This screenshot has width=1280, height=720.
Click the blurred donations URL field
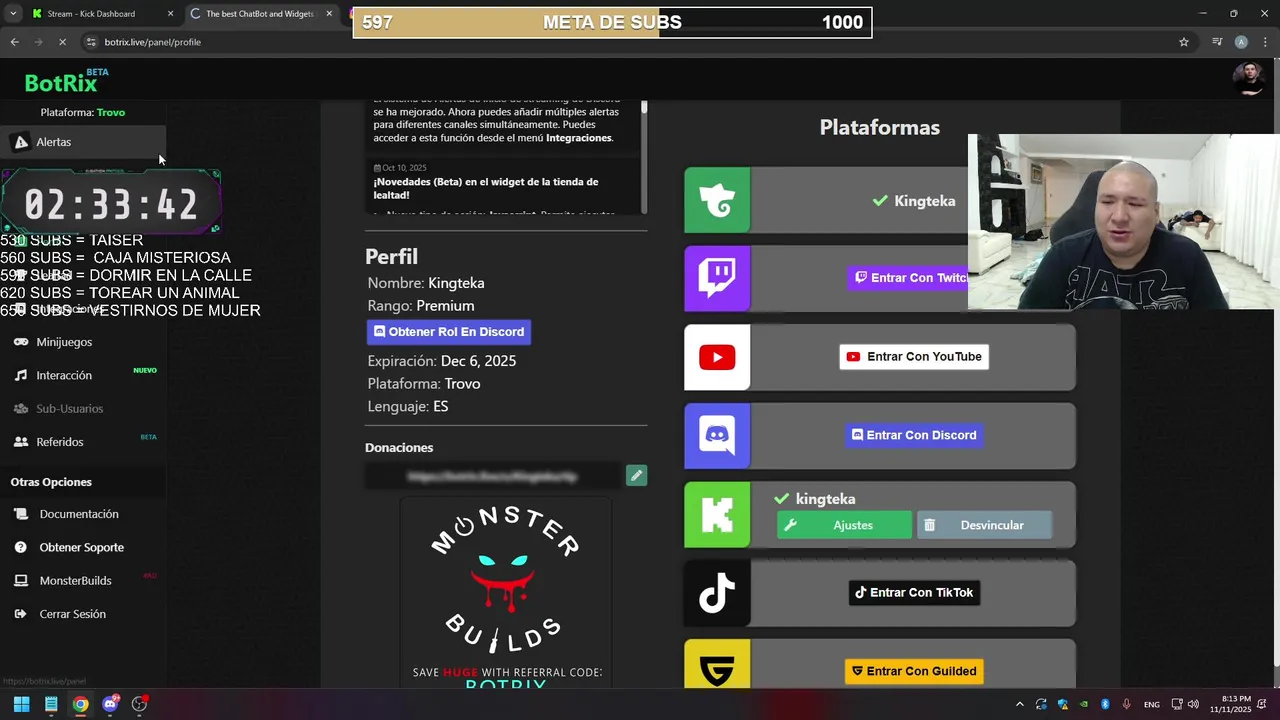(492, 476)
